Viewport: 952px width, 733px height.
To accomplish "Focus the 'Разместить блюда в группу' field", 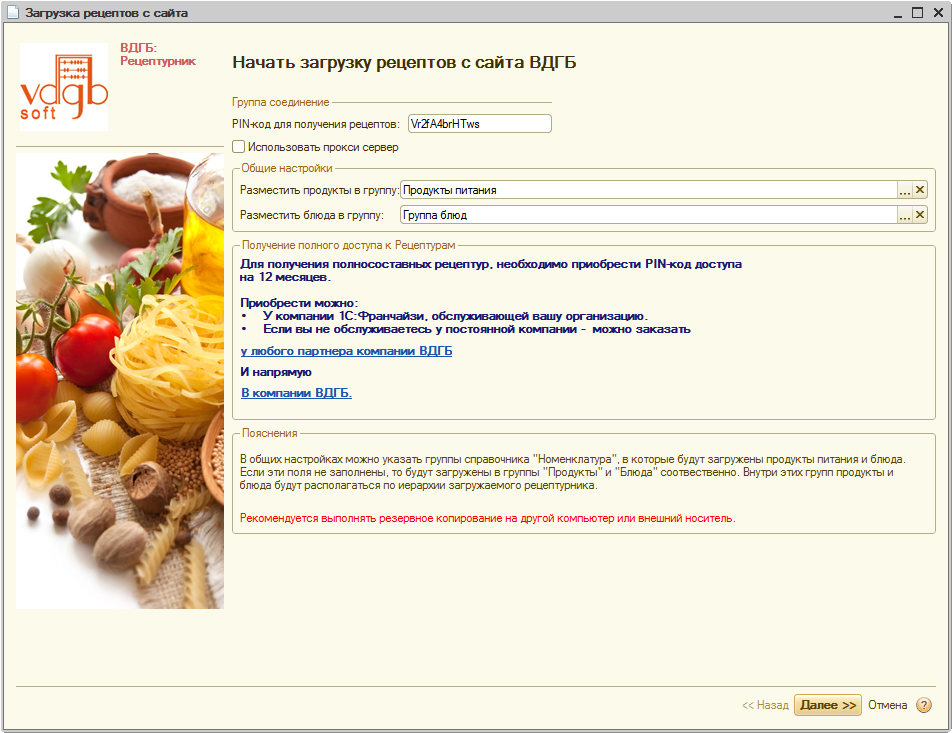I will coord(648,215).
